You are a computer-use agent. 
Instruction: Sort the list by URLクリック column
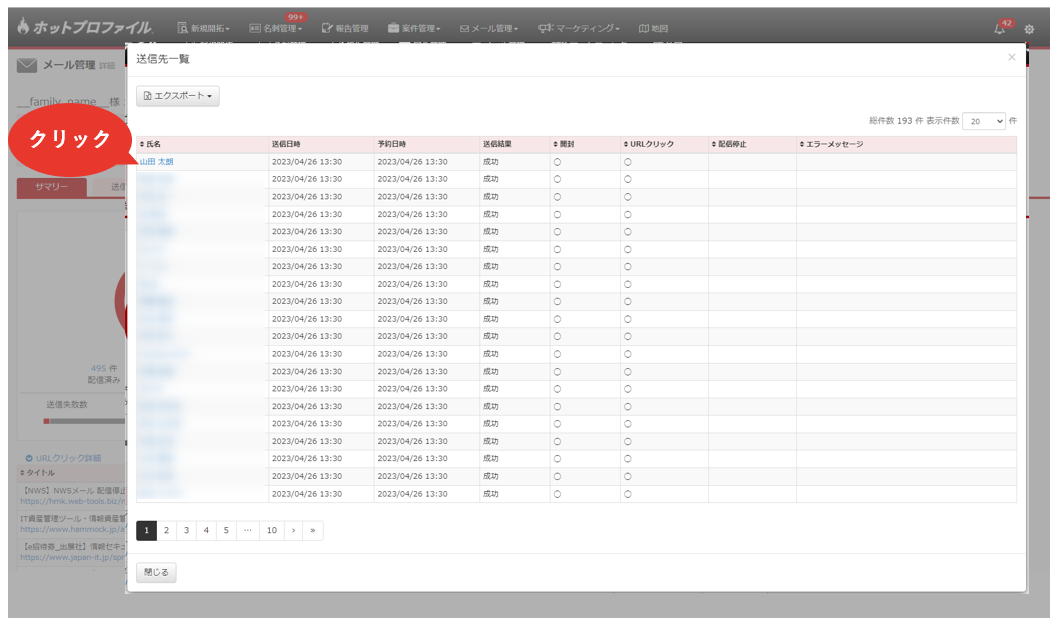pyautogui.click(x=648, y=144)
